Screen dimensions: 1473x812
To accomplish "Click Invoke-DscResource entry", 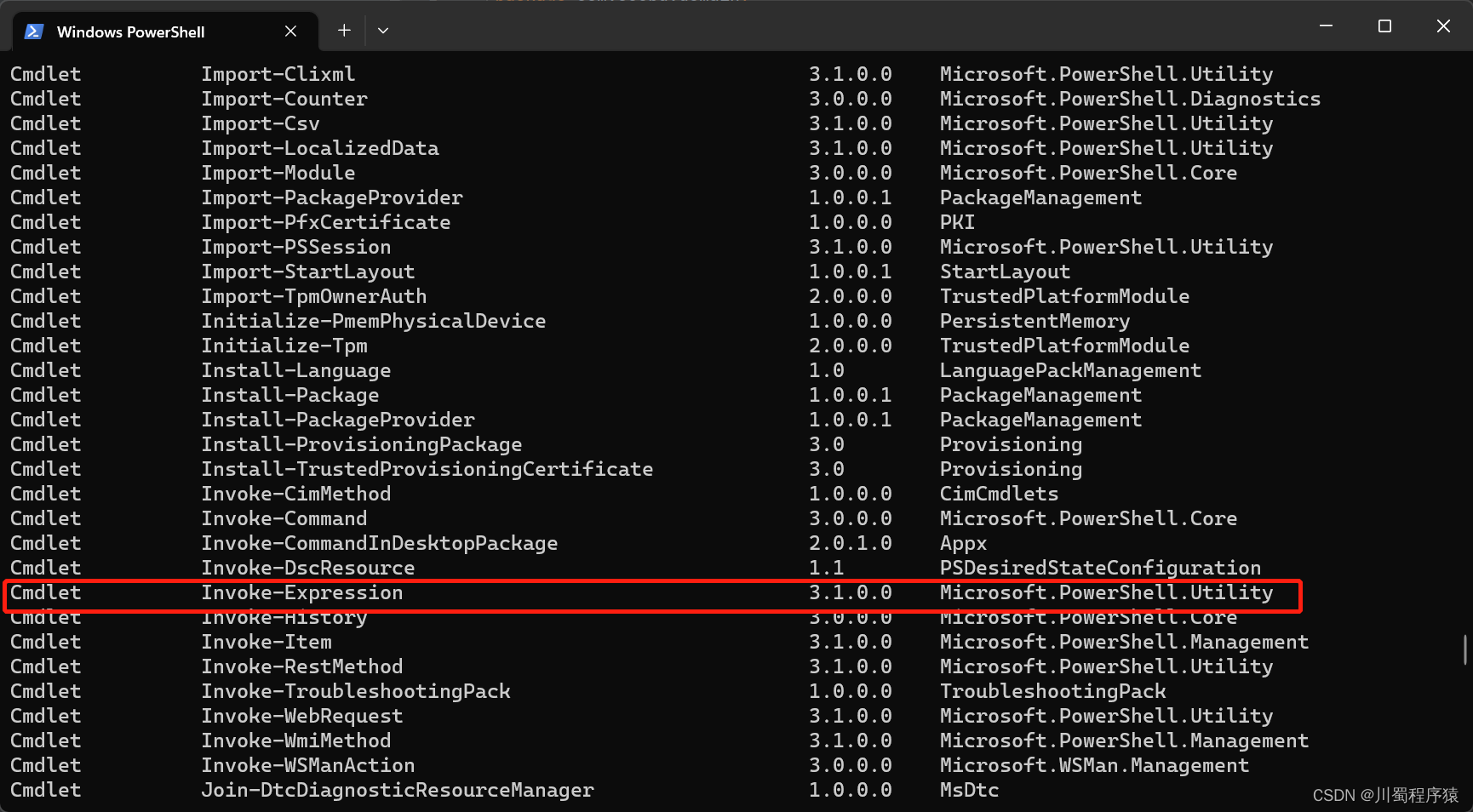I will (x=308, y=568).
